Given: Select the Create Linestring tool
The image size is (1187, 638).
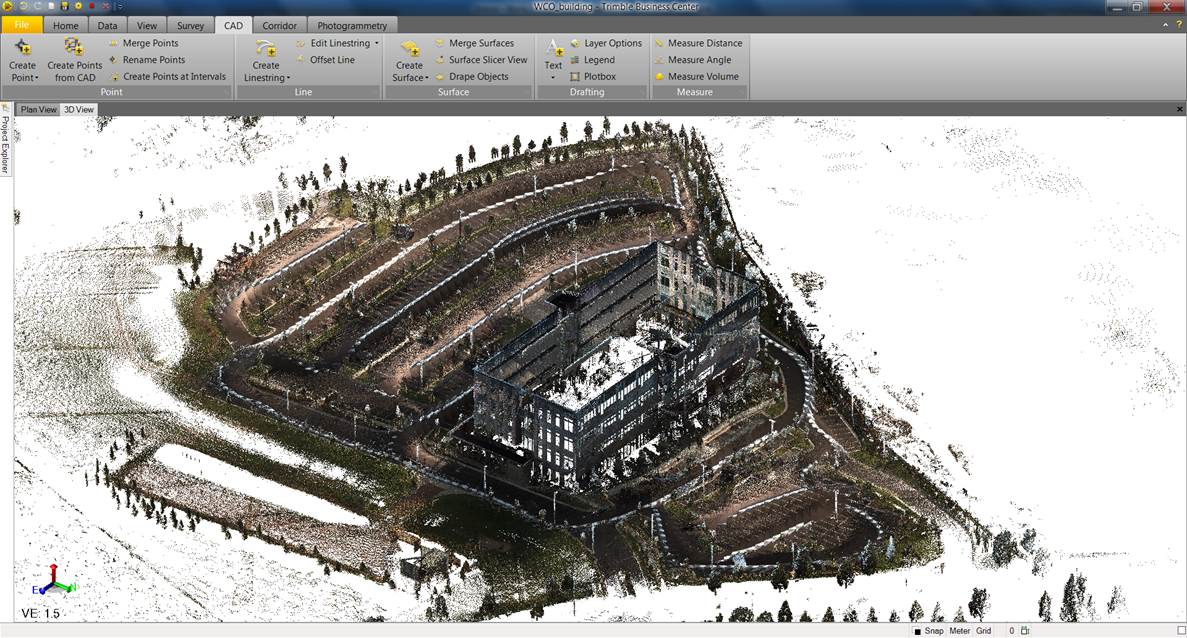Looking at the screenshot, I should 264,60.
